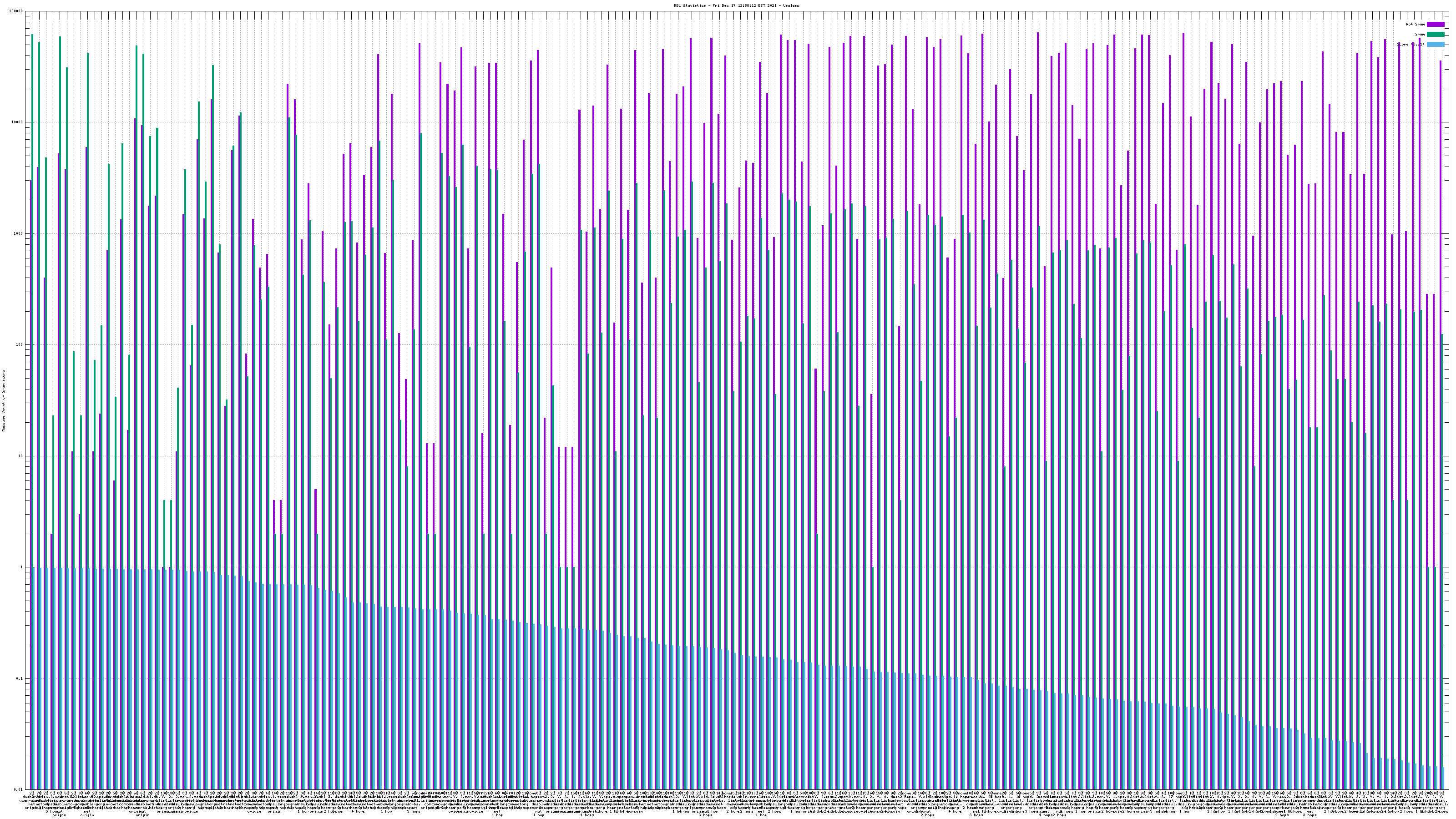Click the blue Score legend swatch

tap(1435, 44)
